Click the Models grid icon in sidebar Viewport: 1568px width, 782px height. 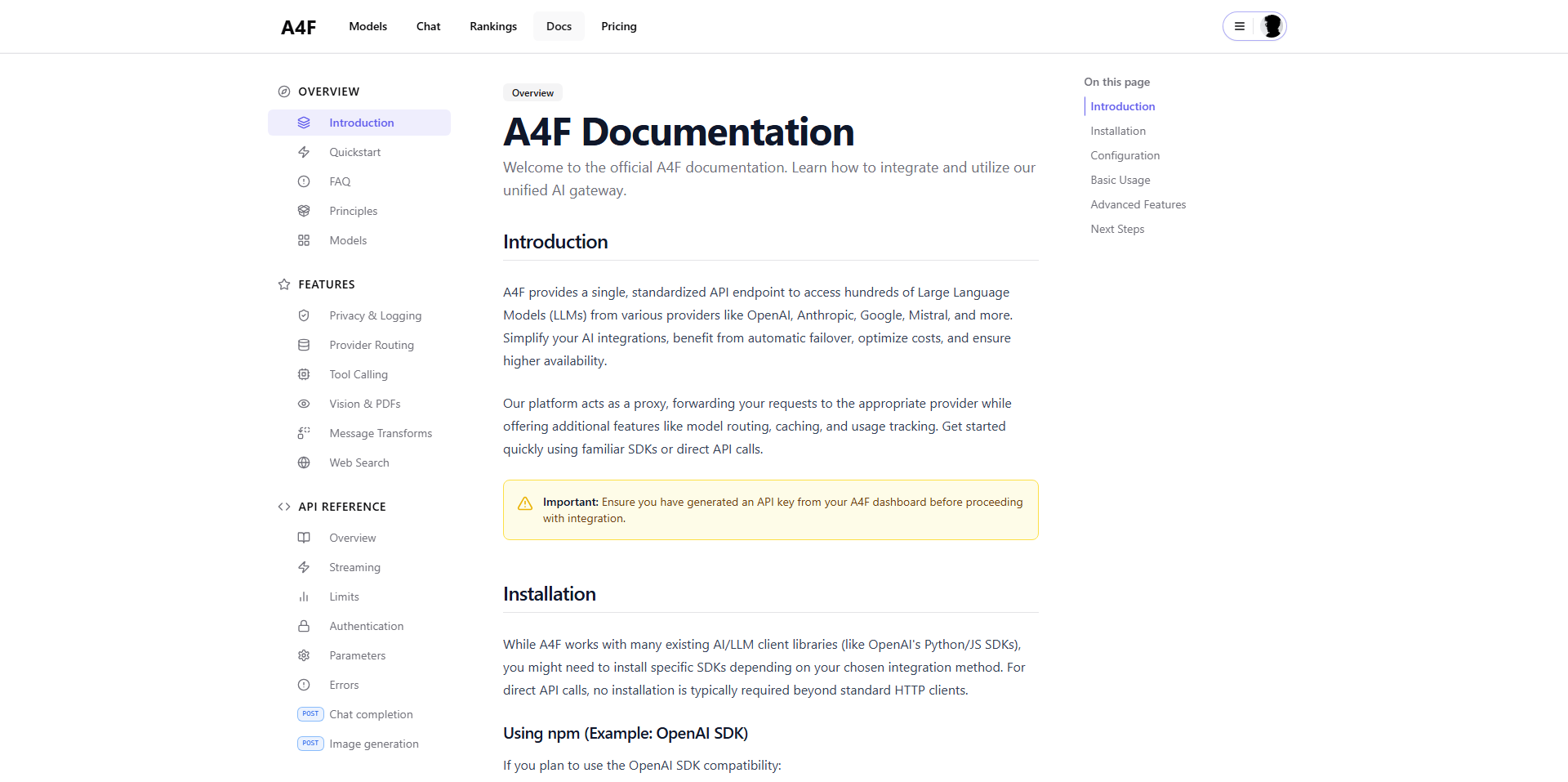click(x=304, y=240)
